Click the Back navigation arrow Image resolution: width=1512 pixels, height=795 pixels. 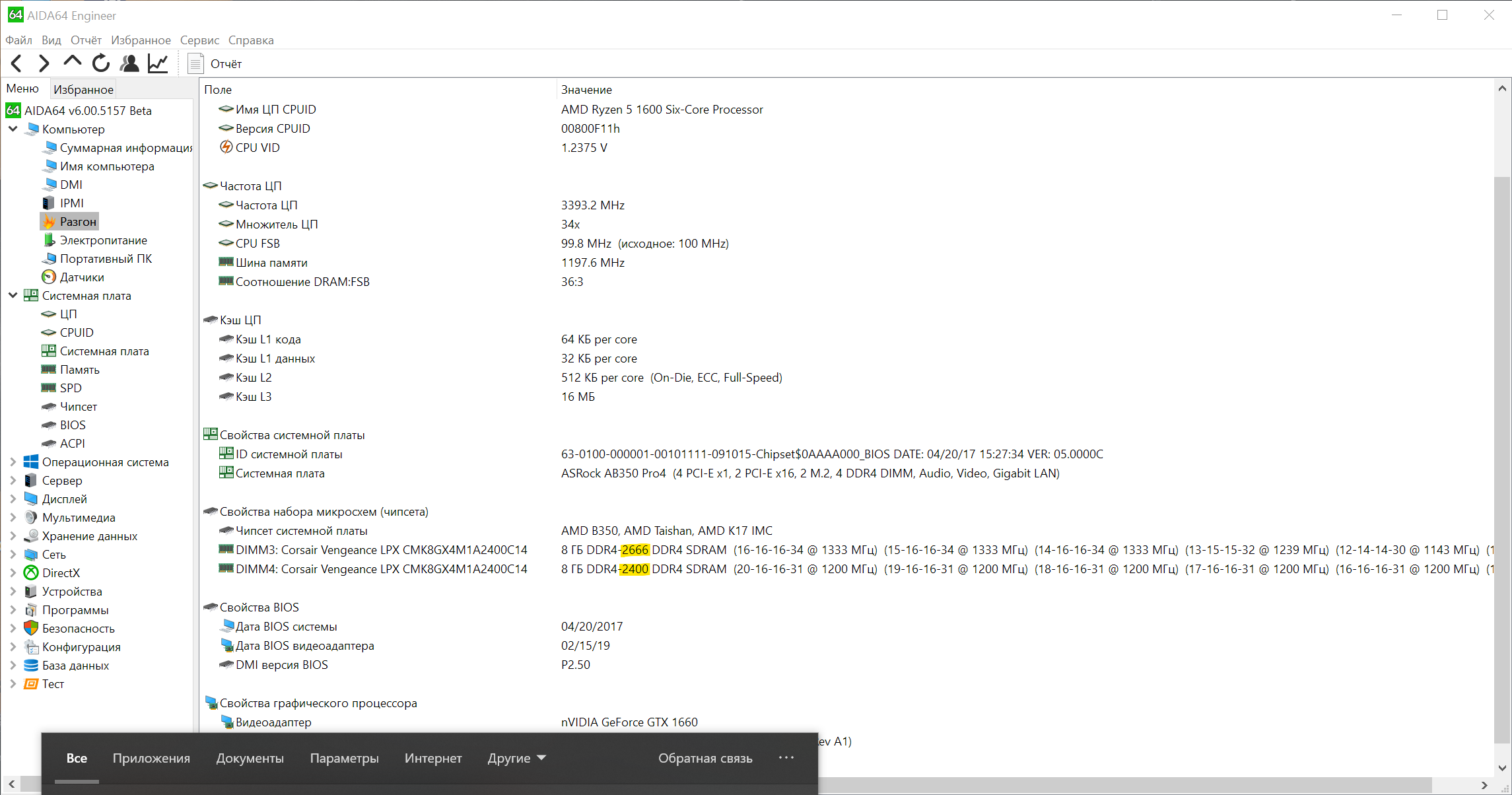[x=17, y=63]
